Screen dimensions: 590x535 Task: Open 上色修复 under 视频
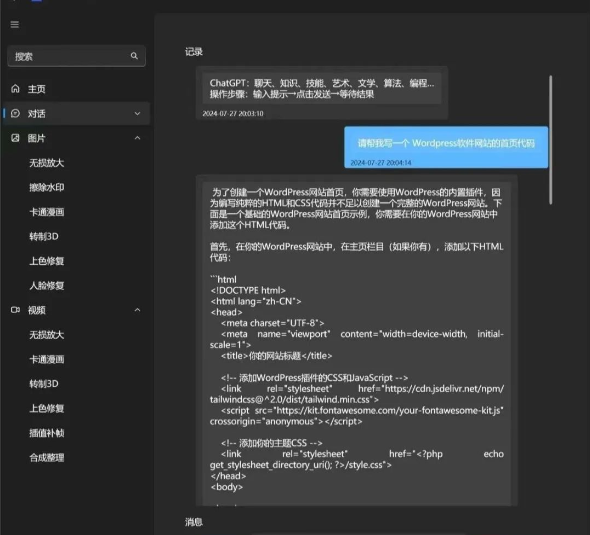click(47, 409)
